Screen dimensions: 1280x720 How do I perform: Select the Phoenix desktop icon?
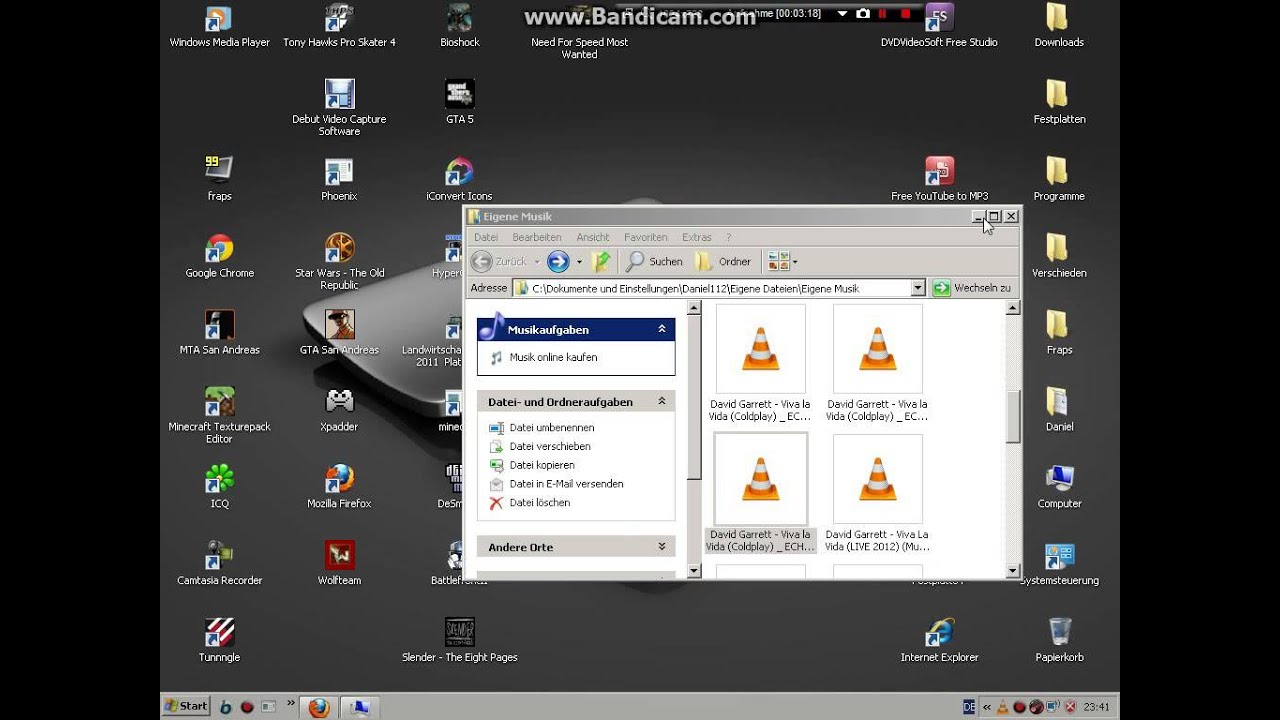pos(339,179)
